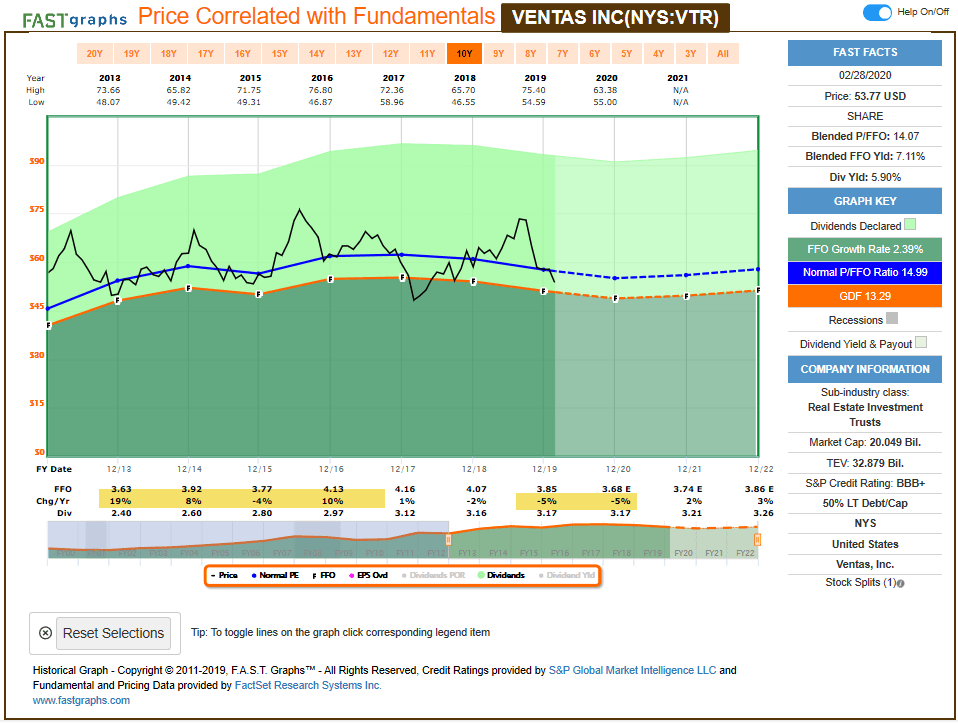Select the 9Y time range tab
Image resolution: width=958 pixels, height=723 pixels.
point(499,54)
